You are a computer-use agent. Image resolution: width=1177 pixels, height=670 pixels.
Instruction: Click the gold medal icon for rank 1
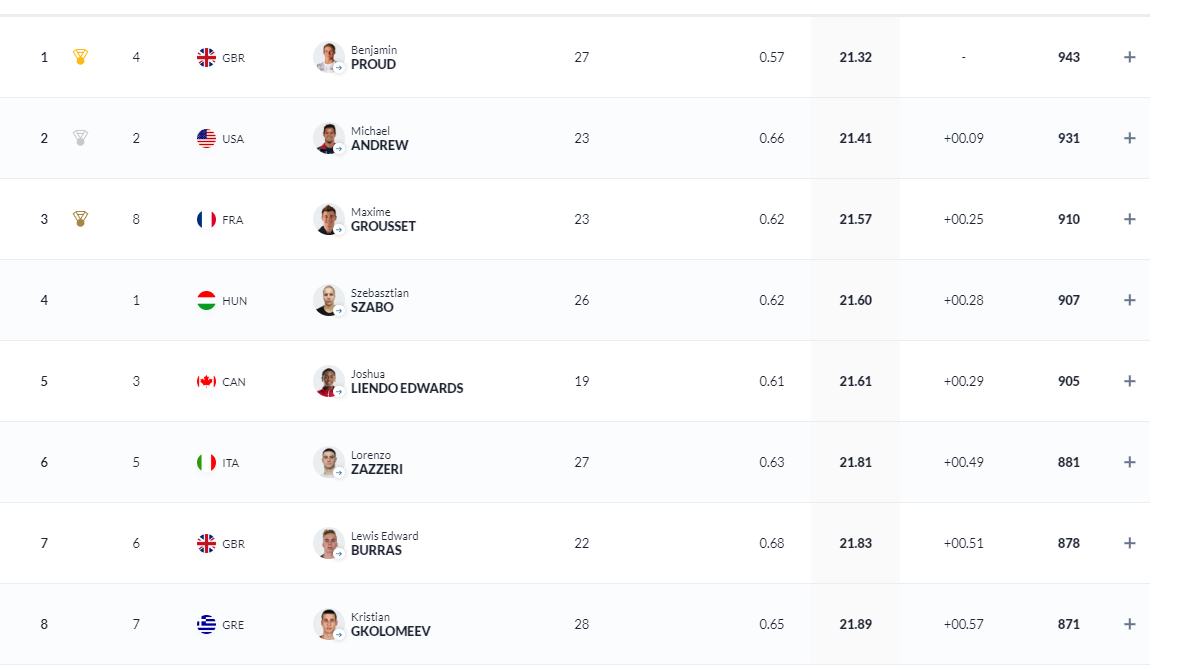81,57
